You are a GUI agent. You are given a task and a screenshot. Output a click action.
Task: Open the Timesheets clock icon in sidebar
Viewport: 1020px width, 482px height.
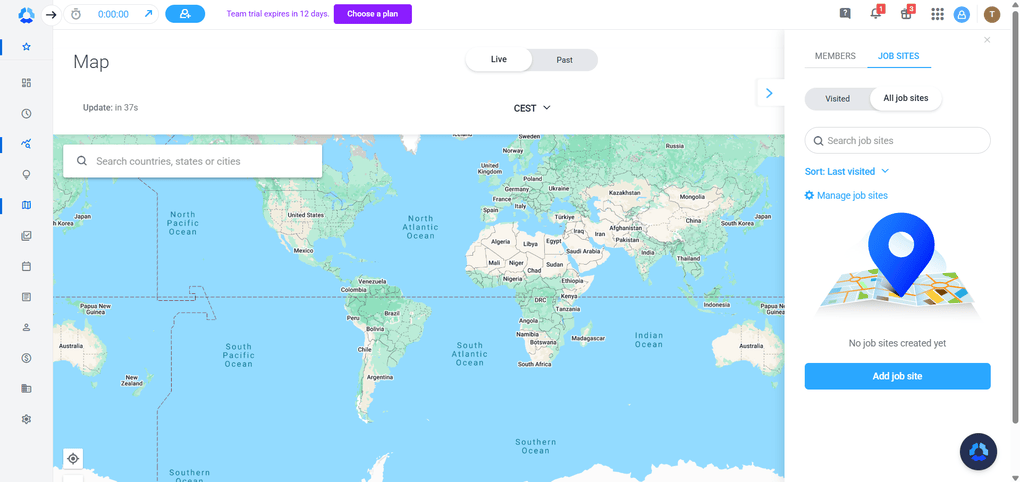(x=27, y=113)
